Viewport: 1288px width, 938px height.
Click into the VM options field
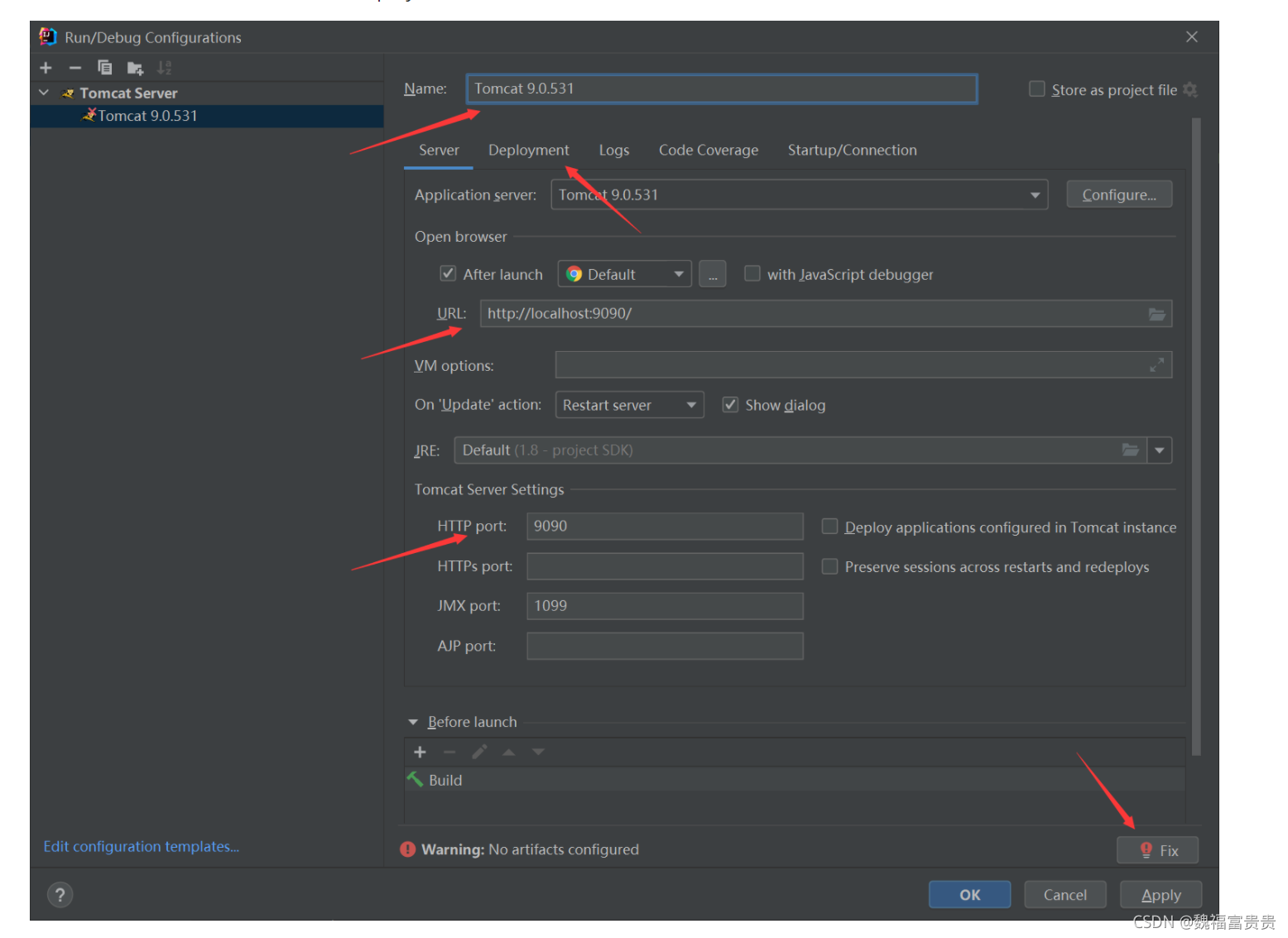pos(863,365)
